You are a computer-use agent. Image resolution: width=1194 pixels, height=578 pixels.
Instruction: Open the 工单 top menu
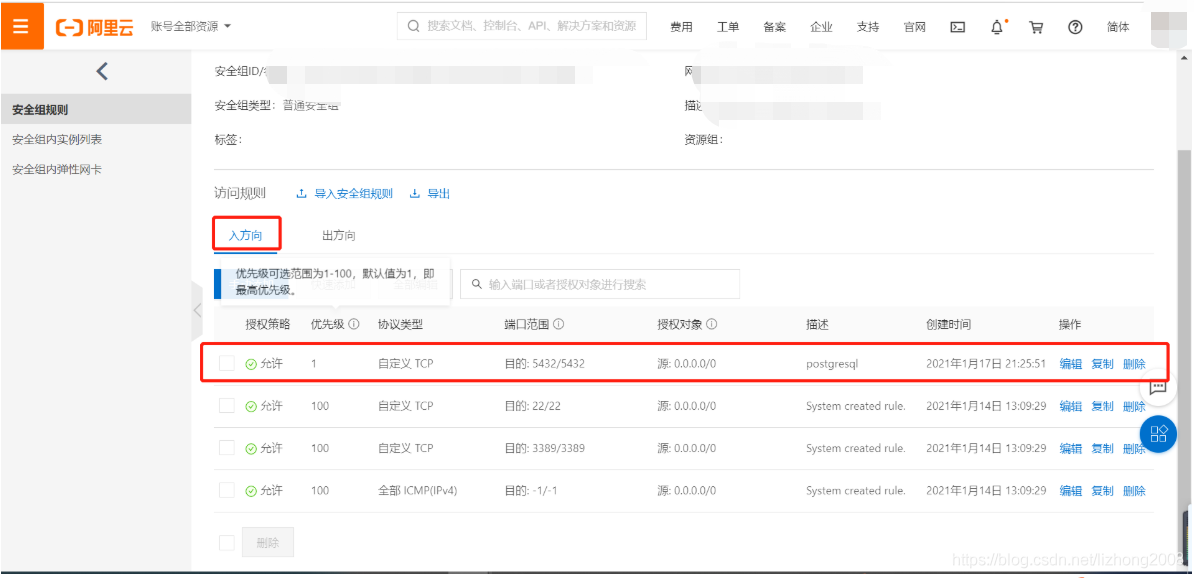coord(728,27)
